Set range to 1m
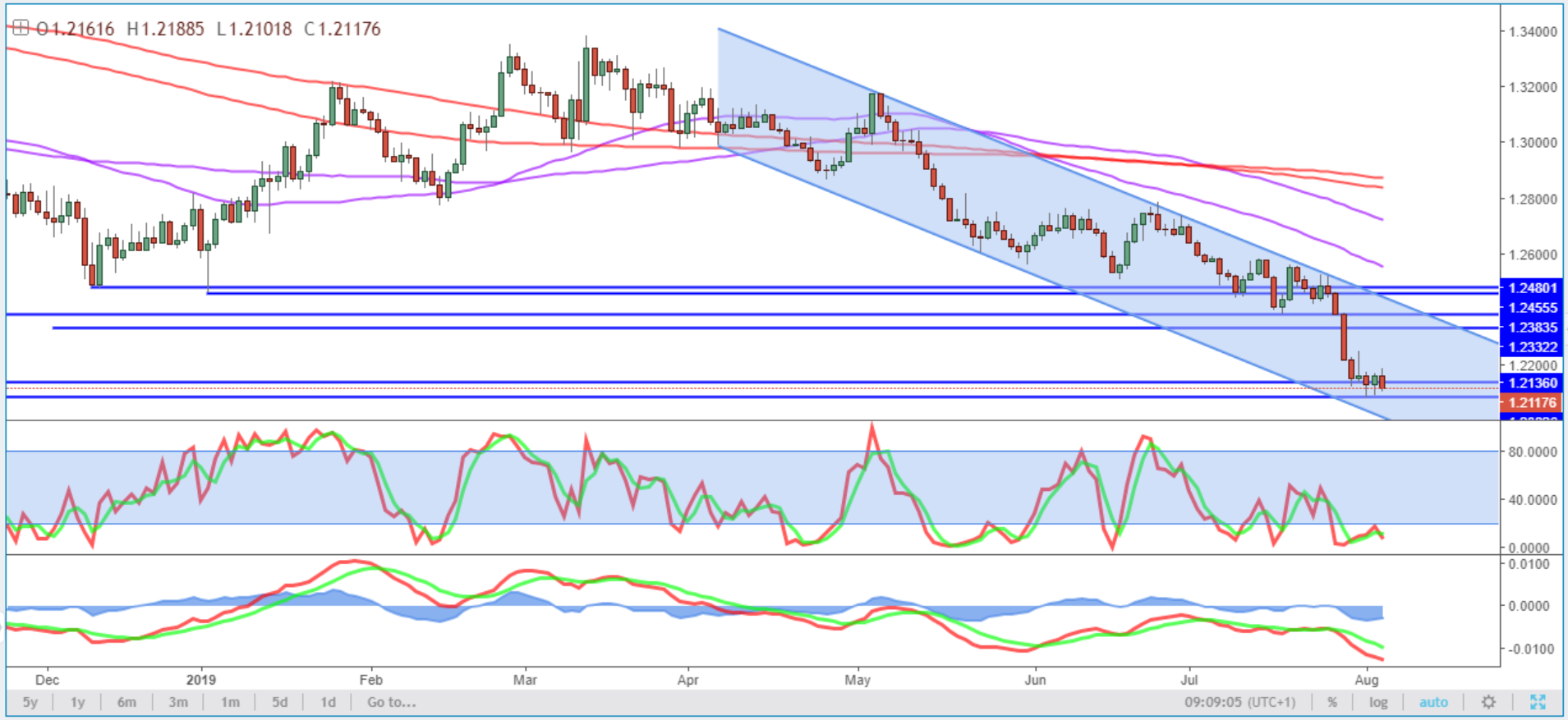 (x=230, y=702)
